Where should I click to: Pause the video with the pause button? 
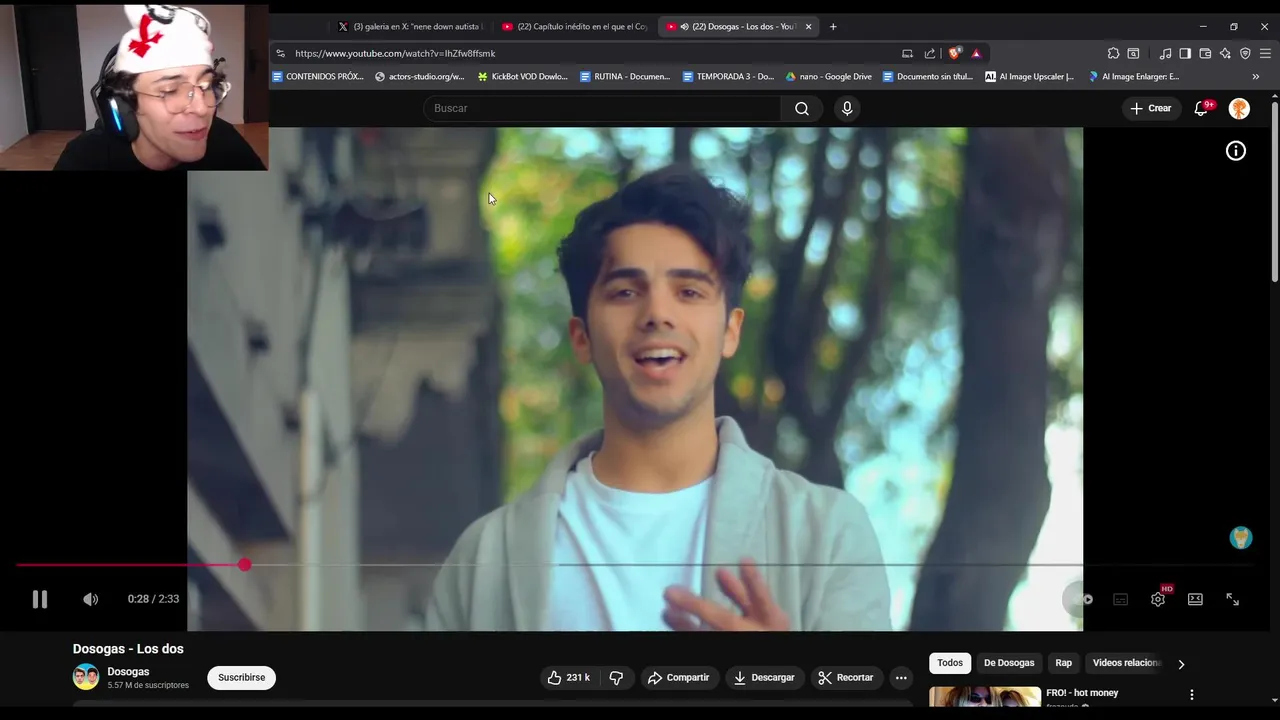coord(39,599)
